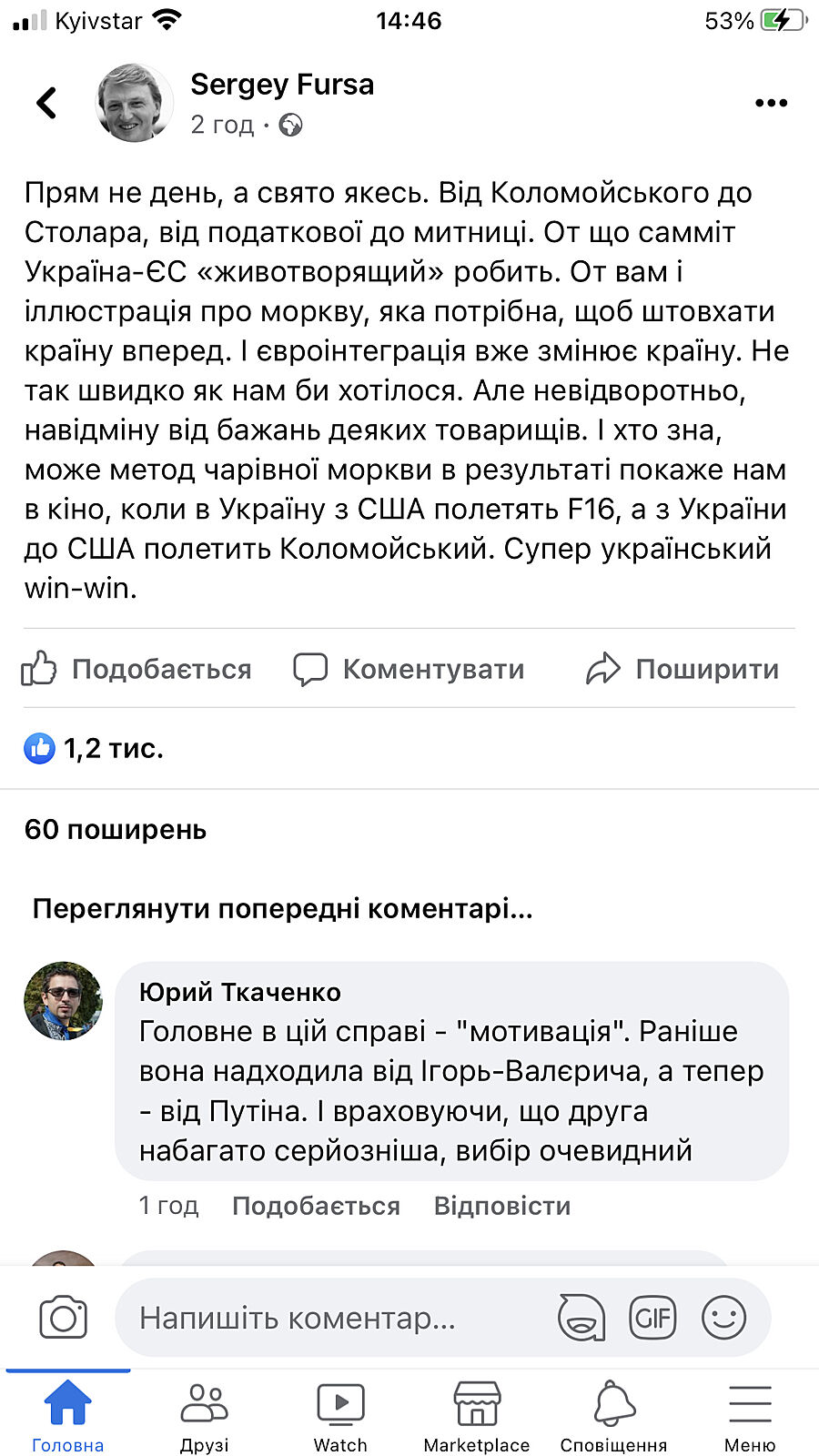Reply to comment with Відповісти
The height and width of the screenshot is (1456, 819).
502,1206
